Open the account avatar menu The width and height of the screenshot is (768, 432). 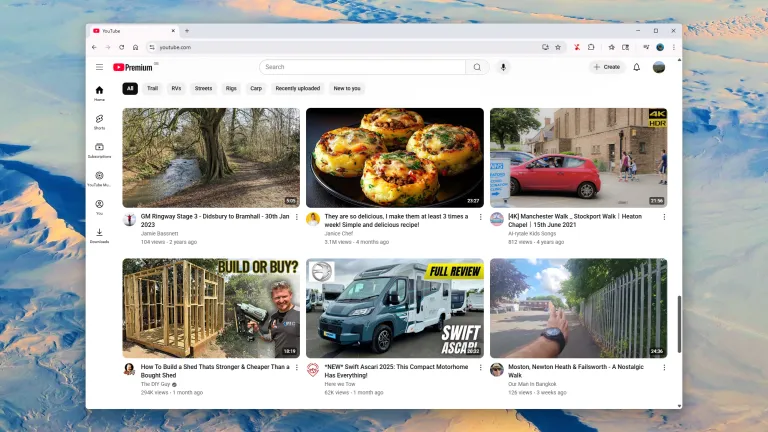659,67
